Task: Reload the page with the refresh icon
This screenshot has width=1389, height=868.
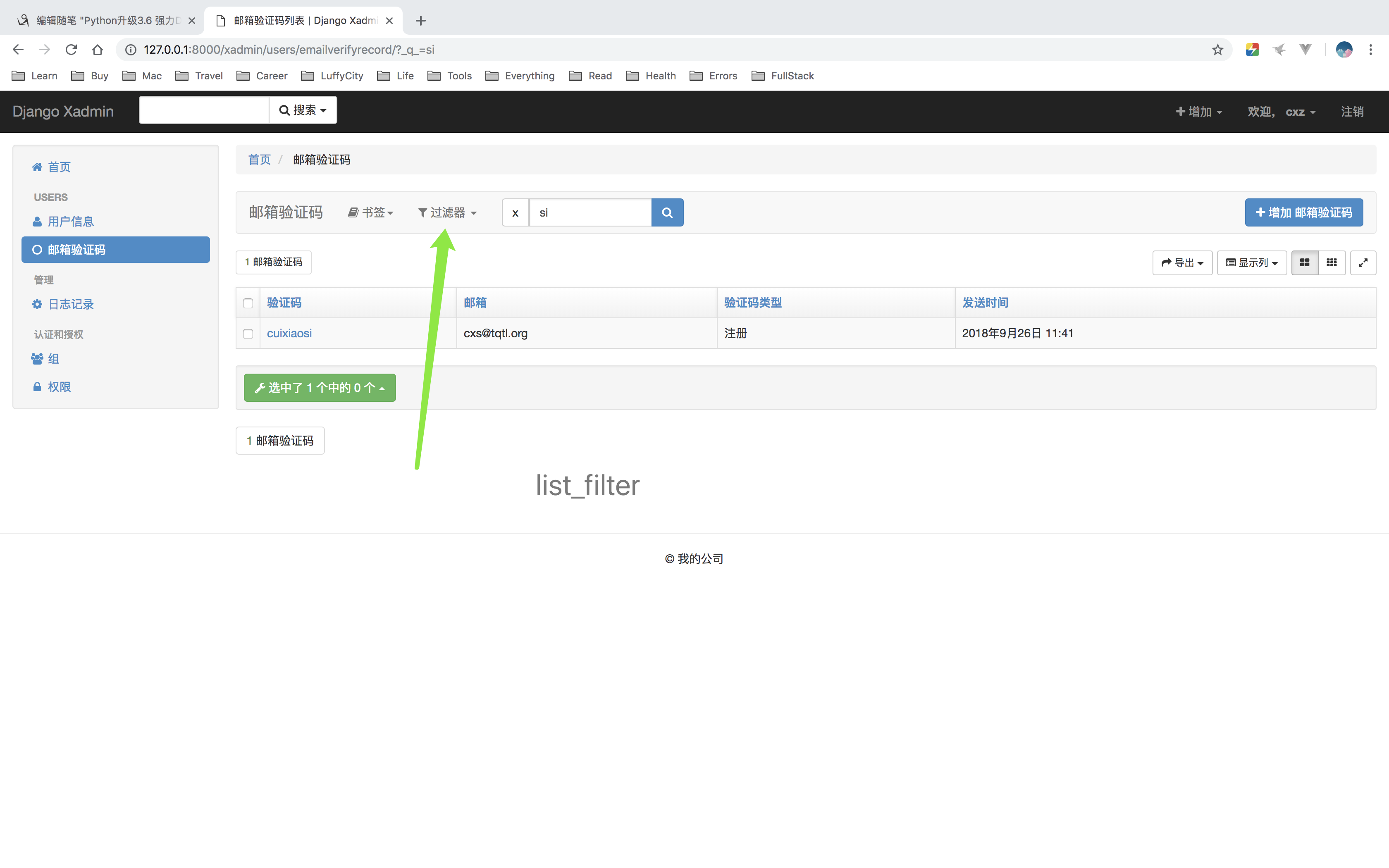Action: point(71,50)
